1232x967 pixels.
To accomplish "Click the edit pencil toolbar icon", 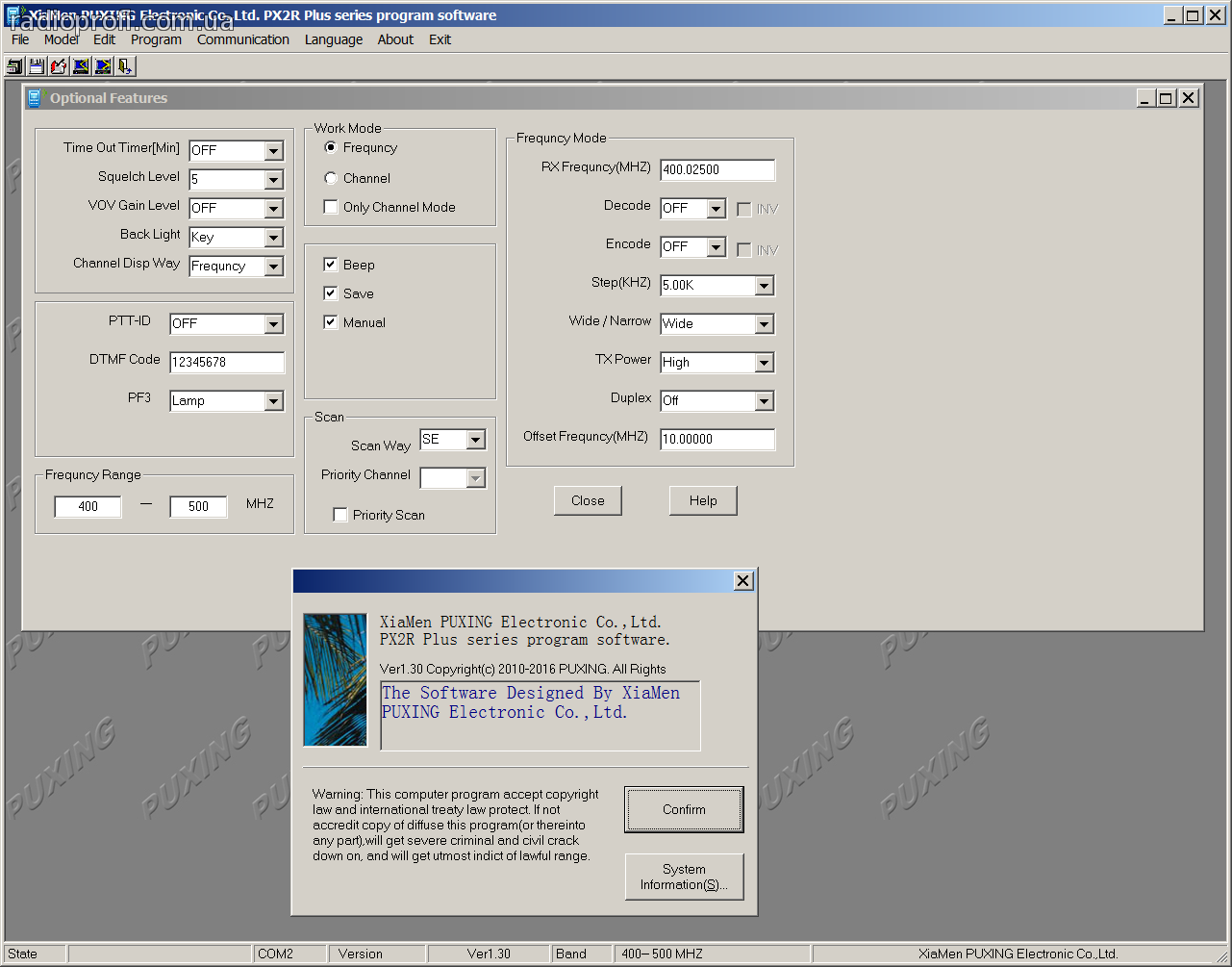I will click(x=59, y=66).
